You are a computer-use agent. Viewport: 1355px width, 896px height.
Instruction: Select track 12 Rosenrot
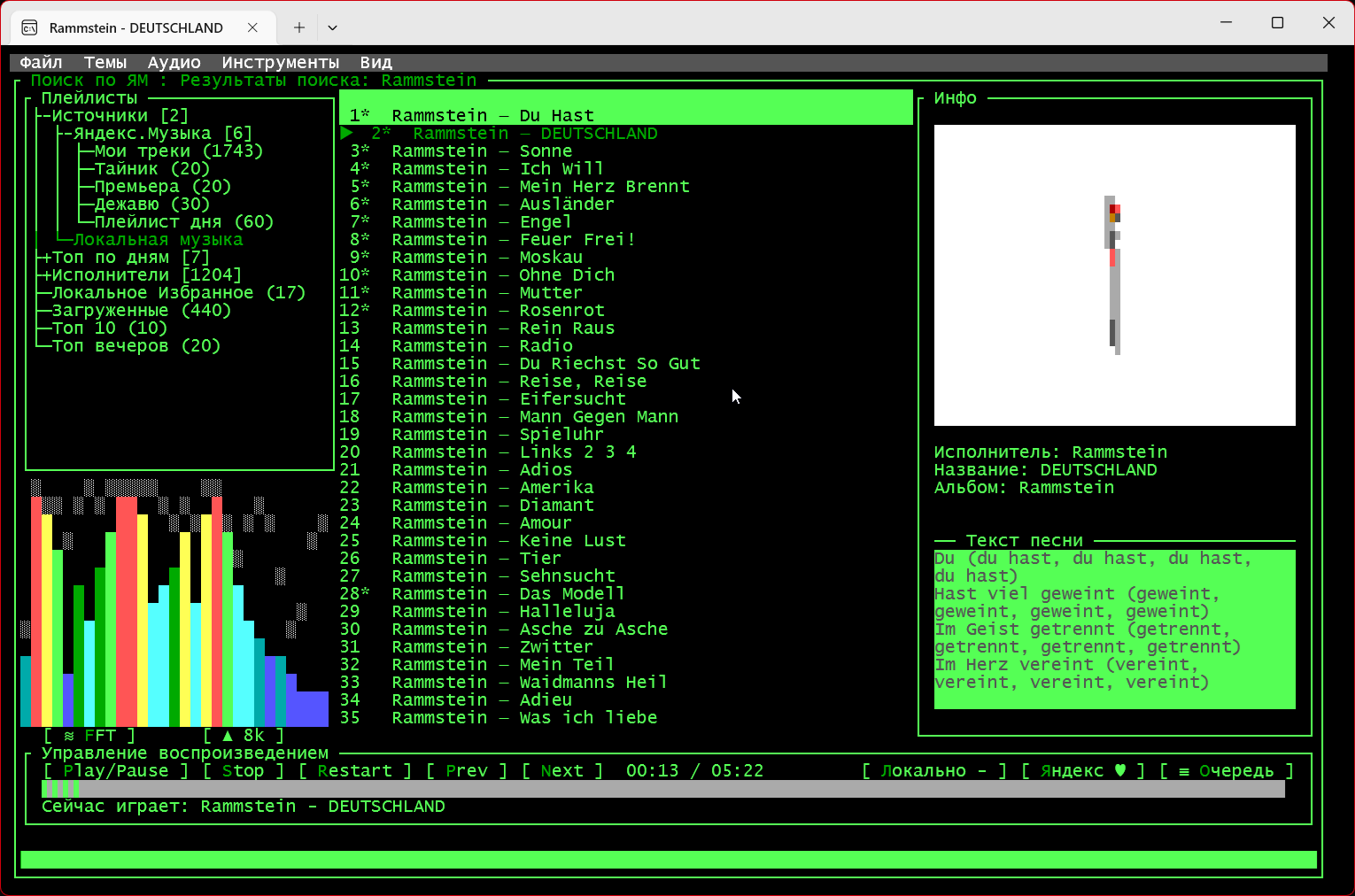626,311
